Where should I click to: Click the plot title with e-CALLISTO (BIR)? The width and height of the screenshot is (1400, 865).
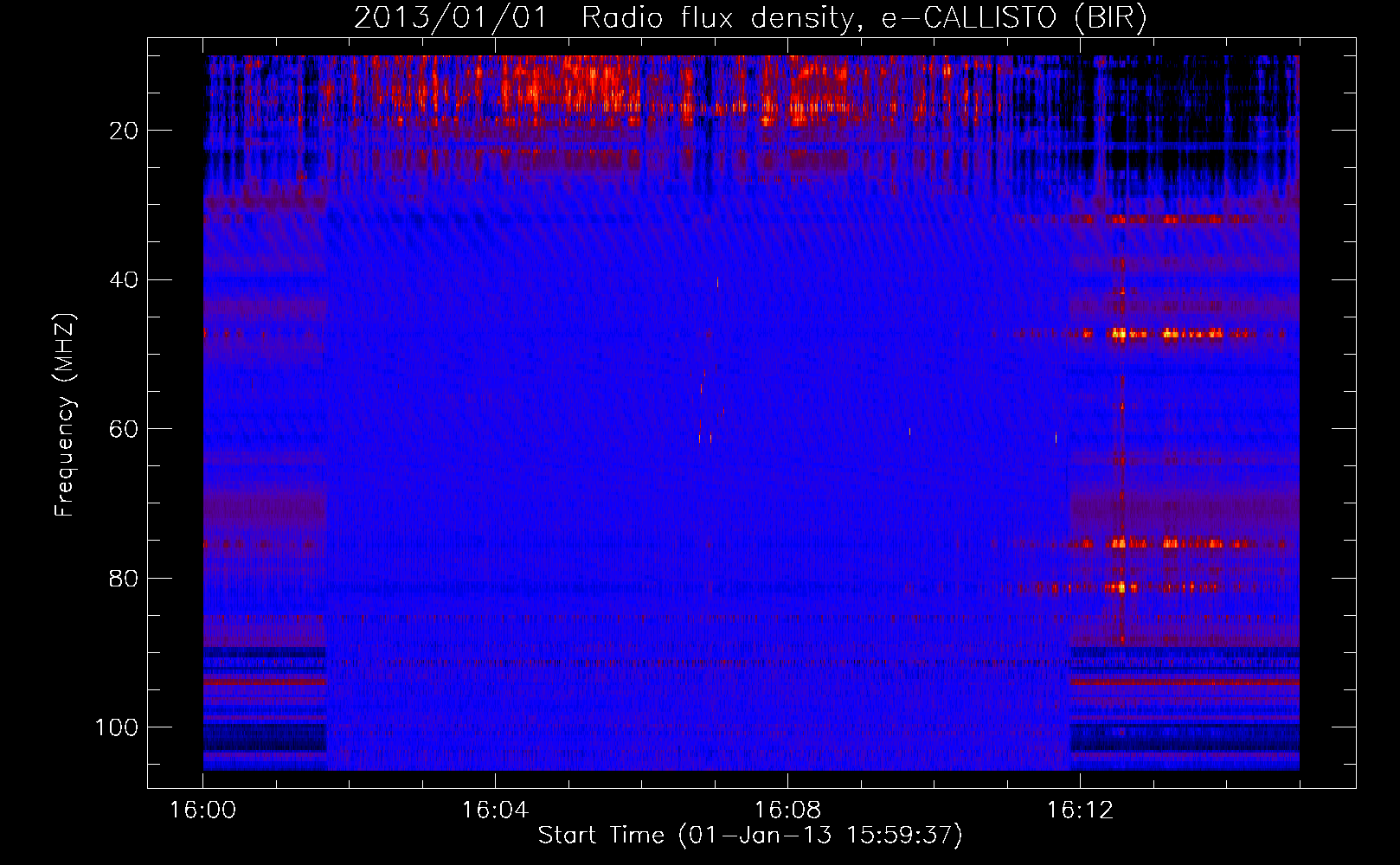(750, 17)
